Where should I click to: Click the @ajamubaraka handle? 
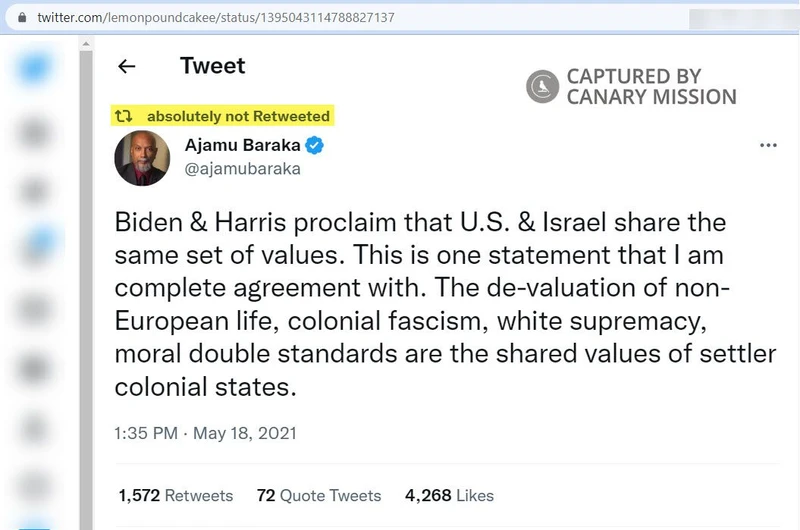[x=242, y=169]
